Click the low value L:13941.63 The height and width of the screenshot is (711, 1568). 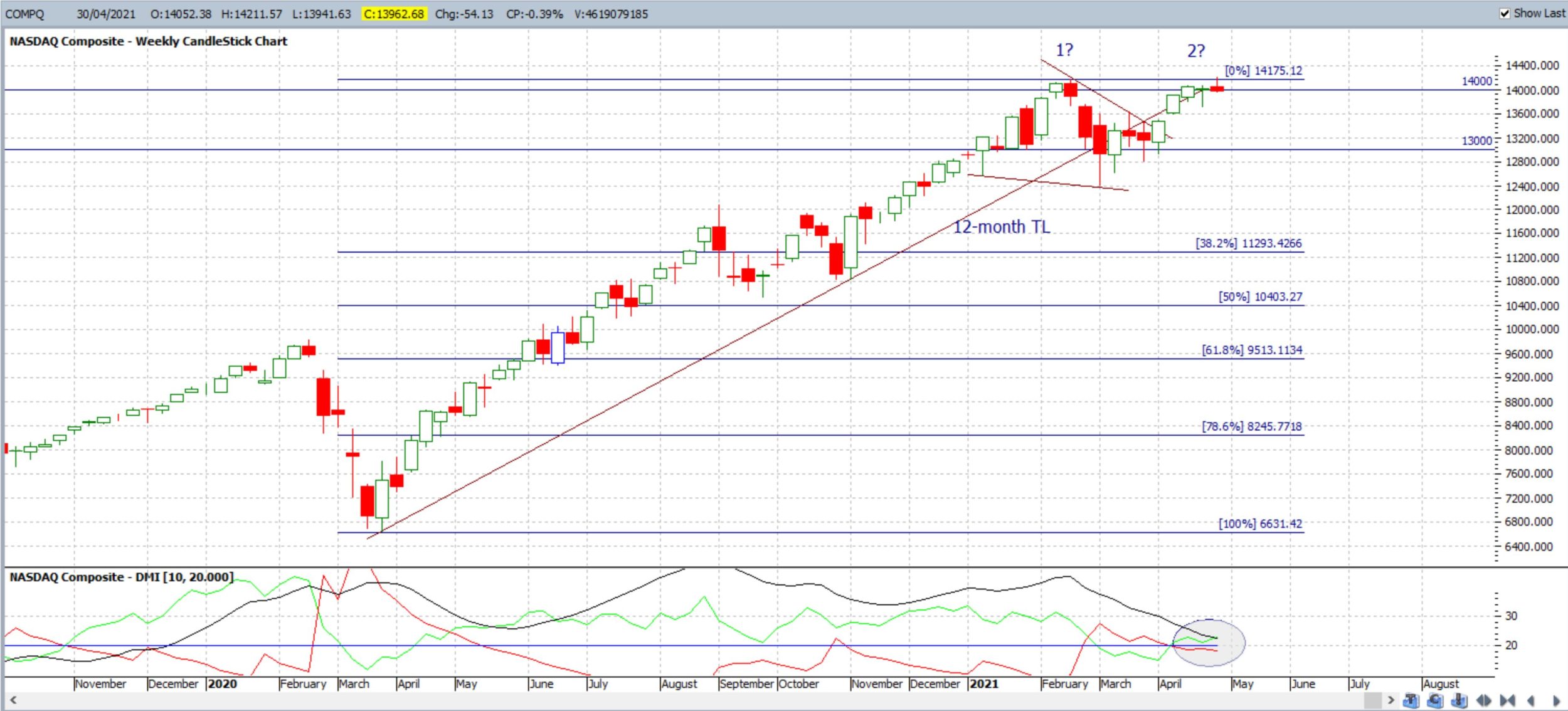pyautogui.click(x=322, y=14)
